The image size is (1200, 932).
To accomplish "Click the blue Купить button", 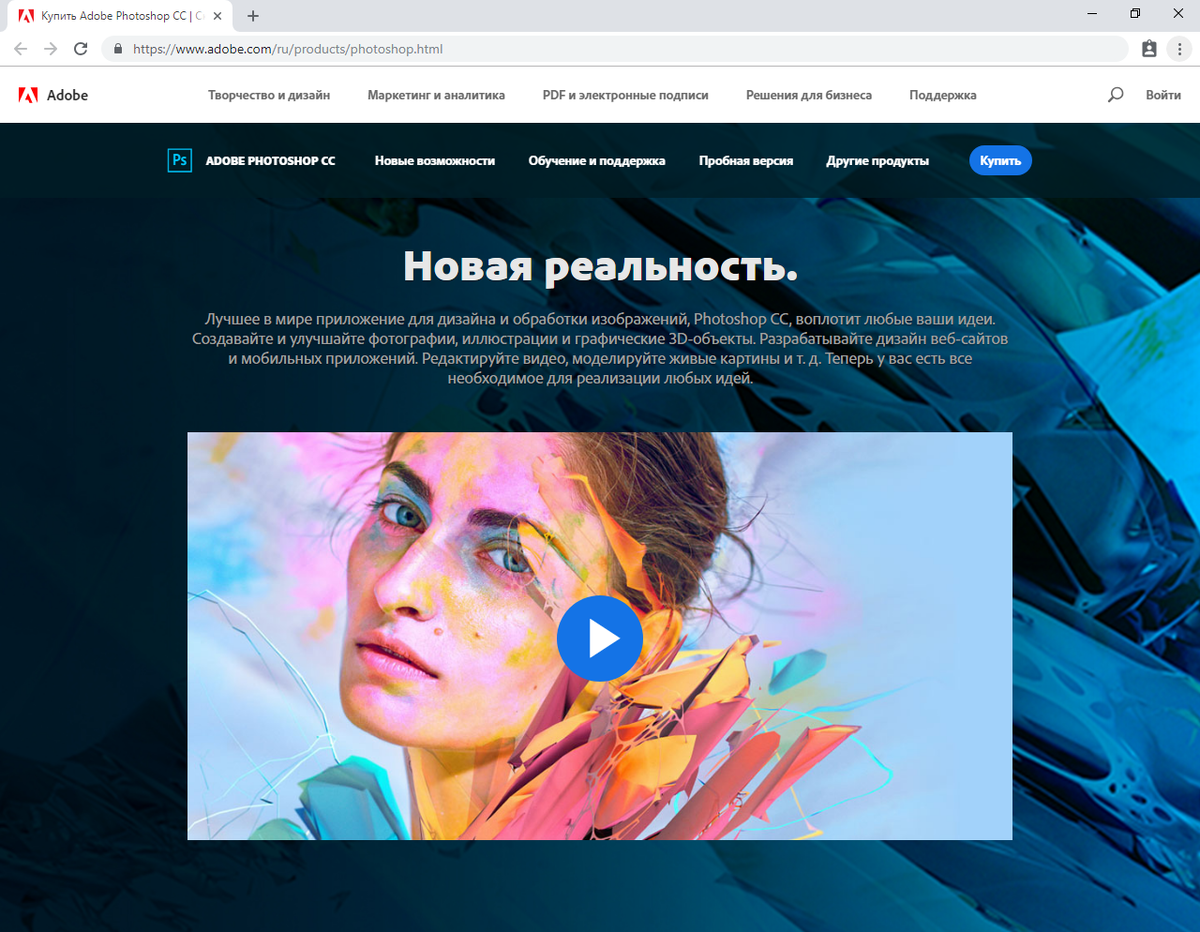I will point(1000,160).
